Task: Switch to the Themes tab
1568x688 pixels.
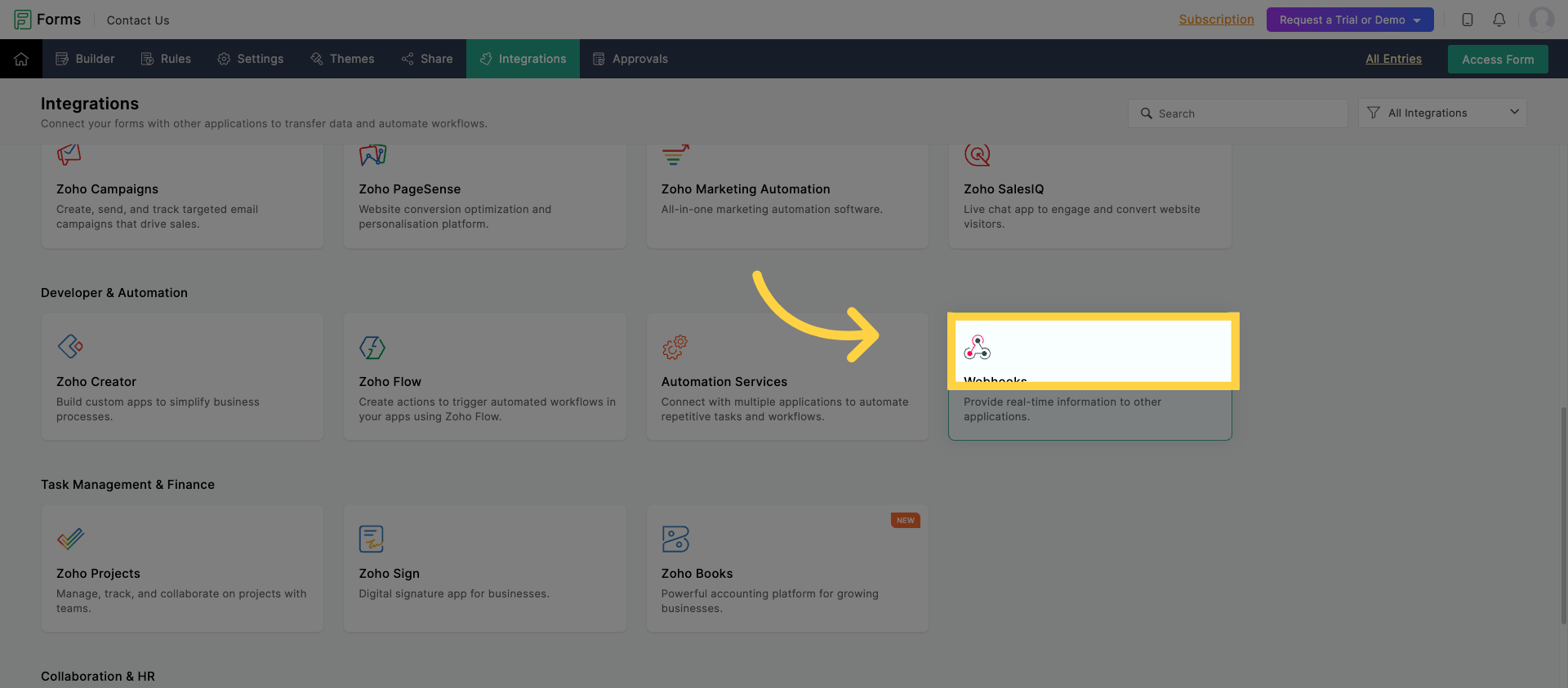Action: coord(342,59)
